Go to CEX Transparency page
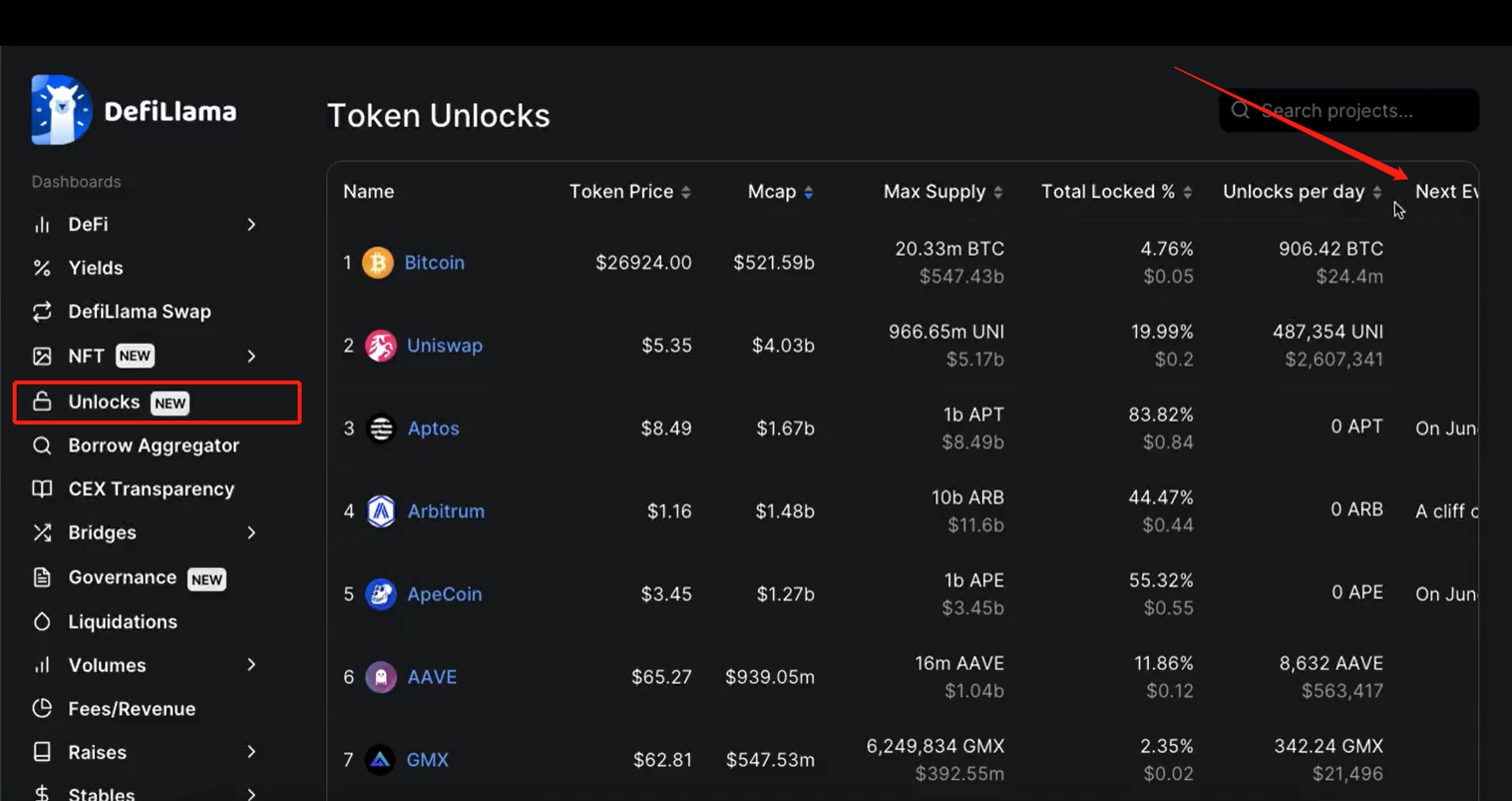The width and height of the screenshot is (1512, 801). (150, 489)
